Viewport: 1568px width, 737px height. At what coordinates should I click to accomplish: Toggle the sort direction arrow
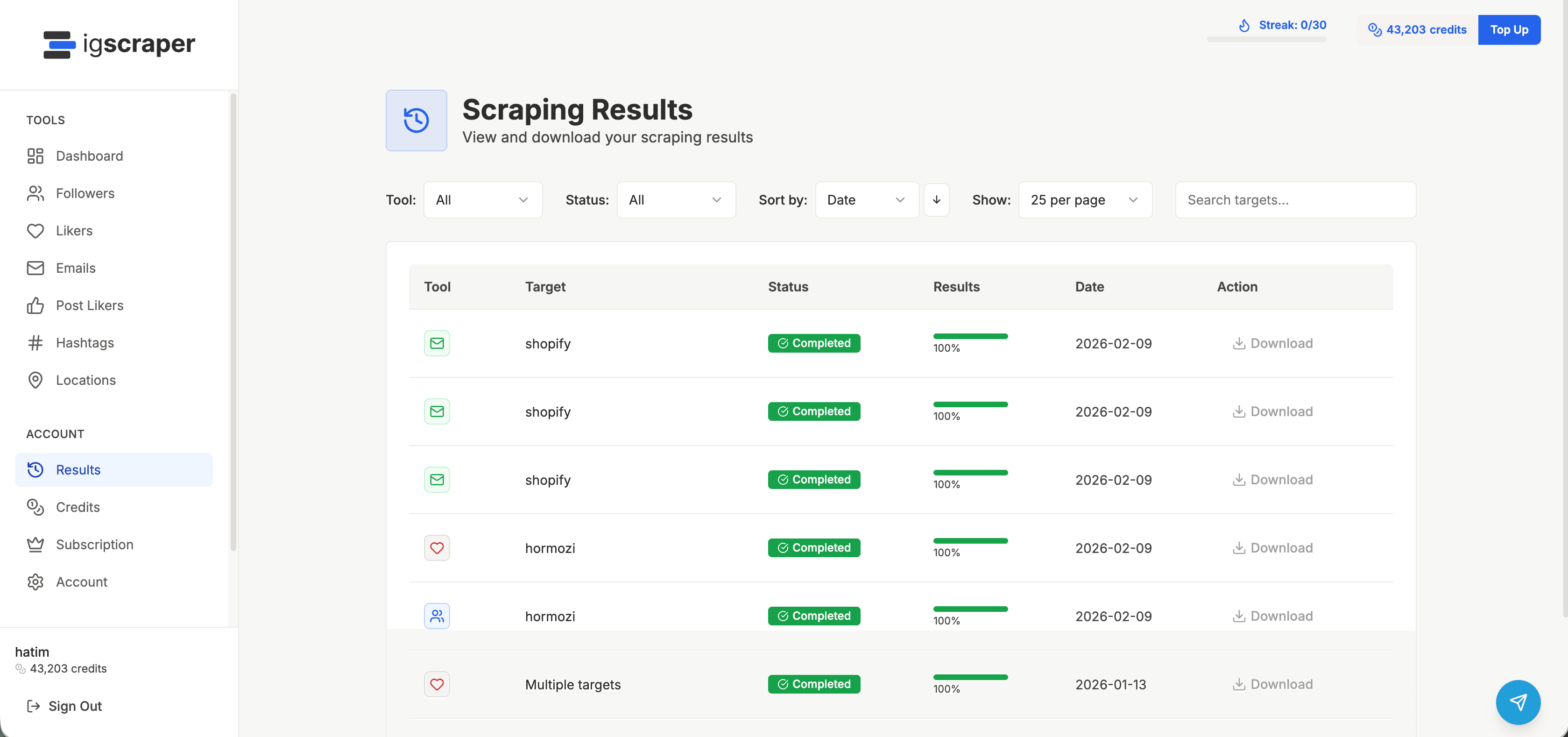[936, 199]
